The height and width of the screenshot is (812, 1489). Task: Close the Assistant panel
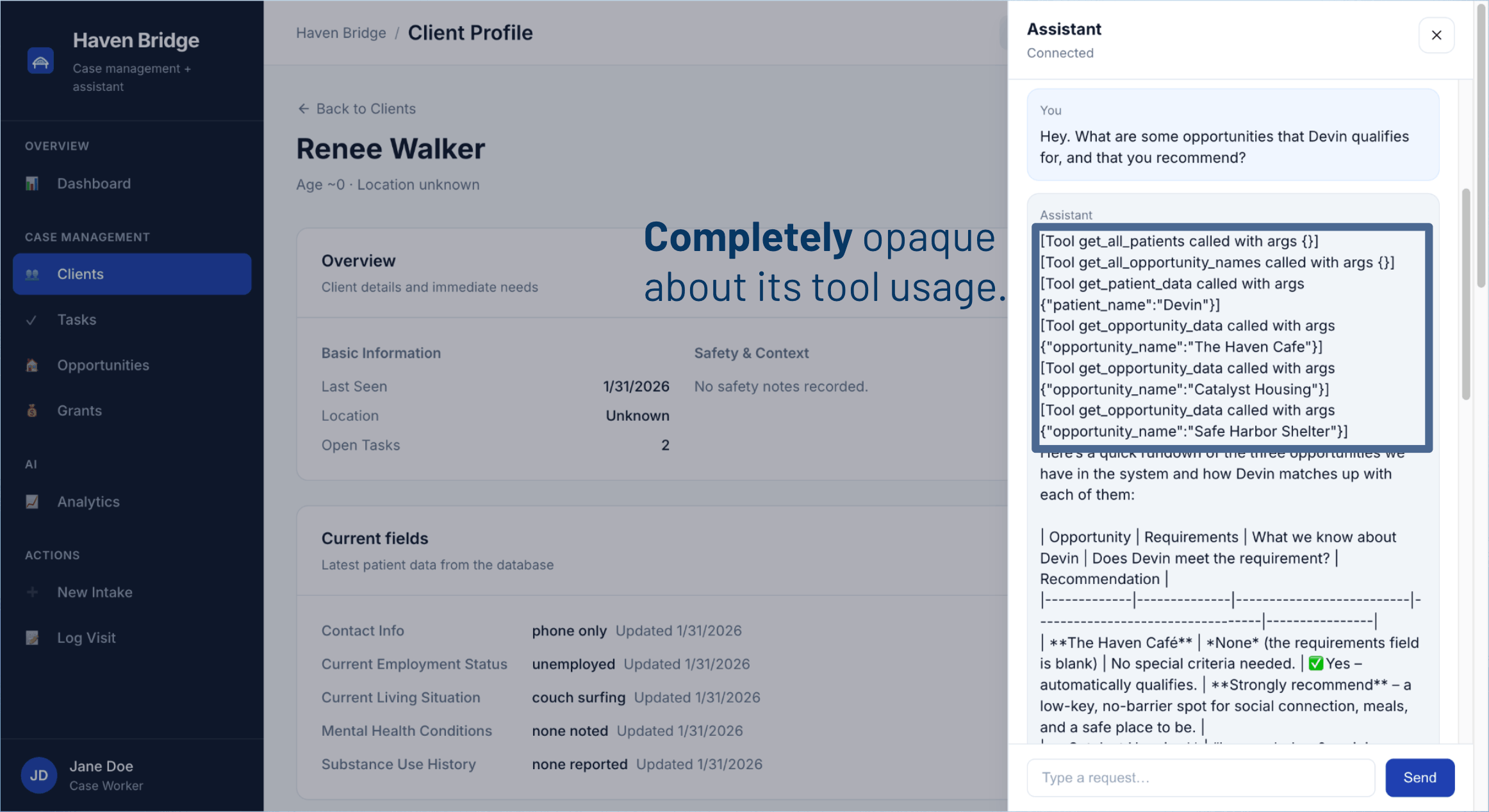[x=1436, y=35]
